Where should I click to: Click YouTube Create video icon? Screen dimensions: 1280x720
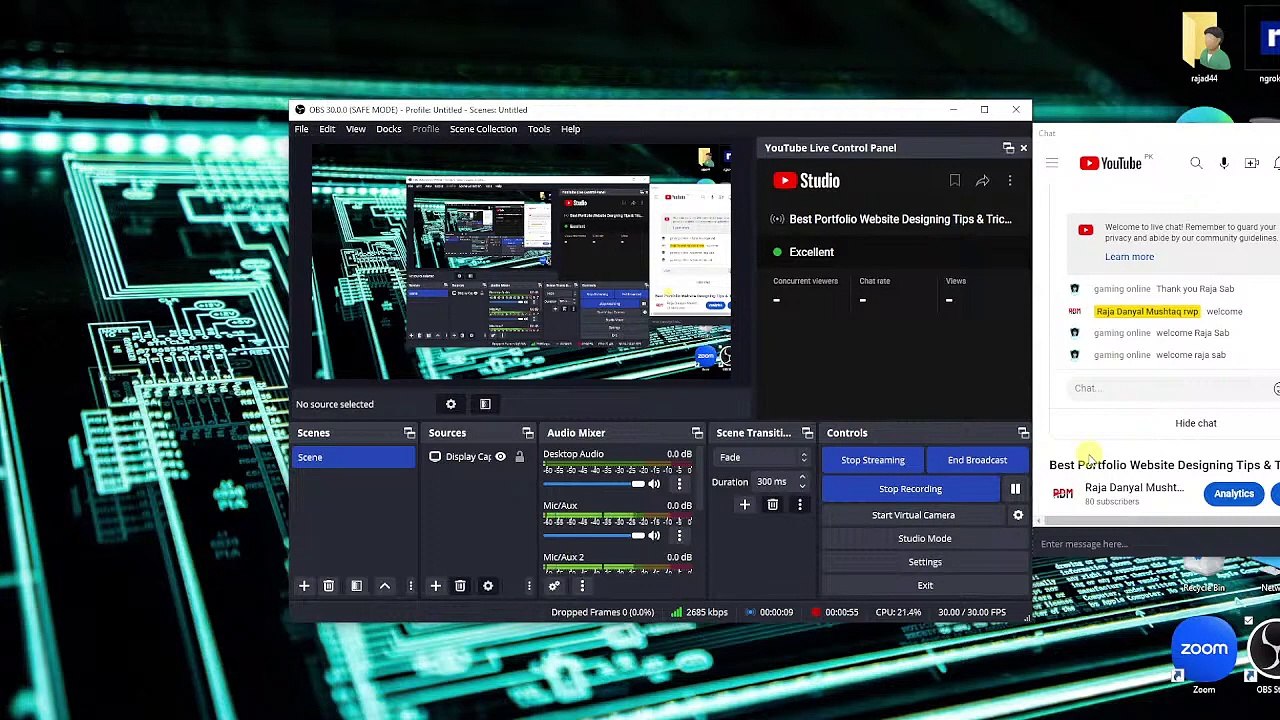1252,163
